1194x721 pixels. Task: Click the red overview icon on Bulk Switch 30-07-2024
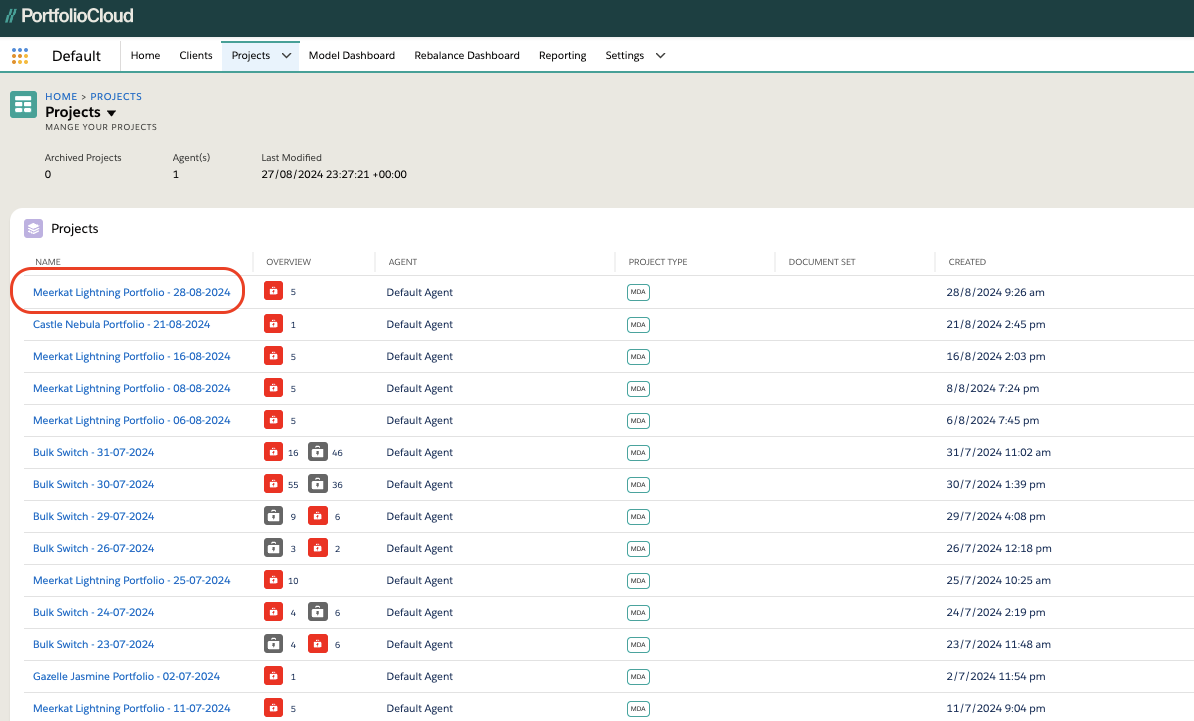[273, 484]
